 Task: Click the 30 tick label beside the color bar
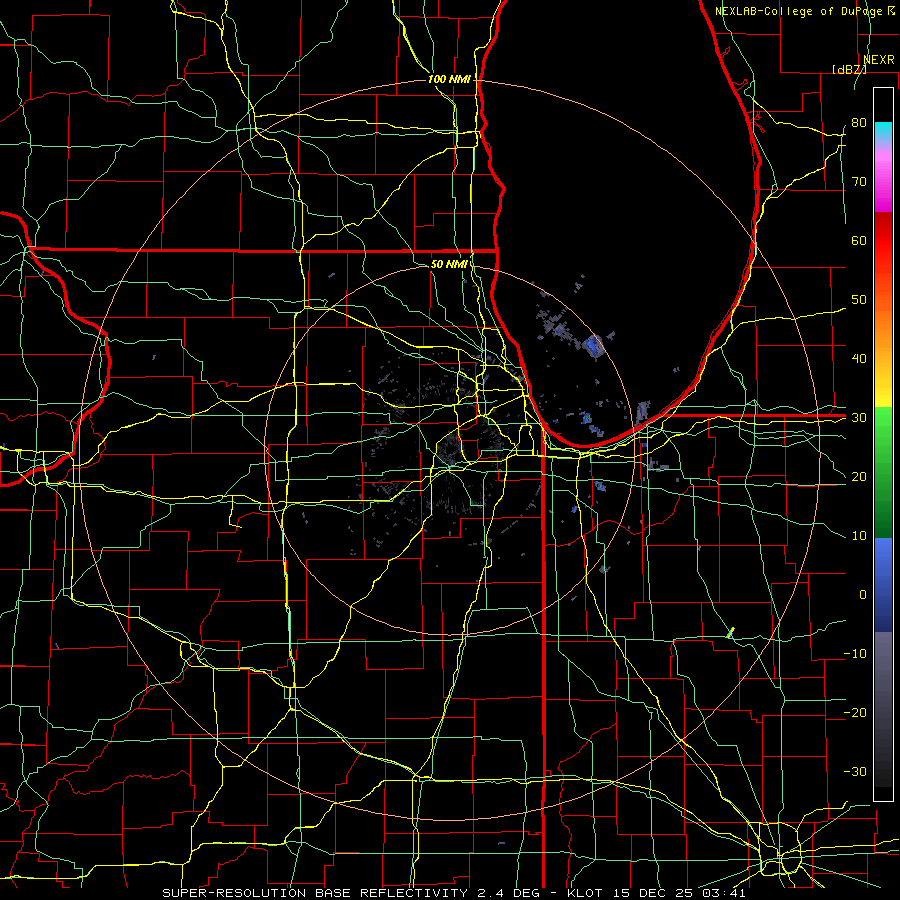pos(859,417)
